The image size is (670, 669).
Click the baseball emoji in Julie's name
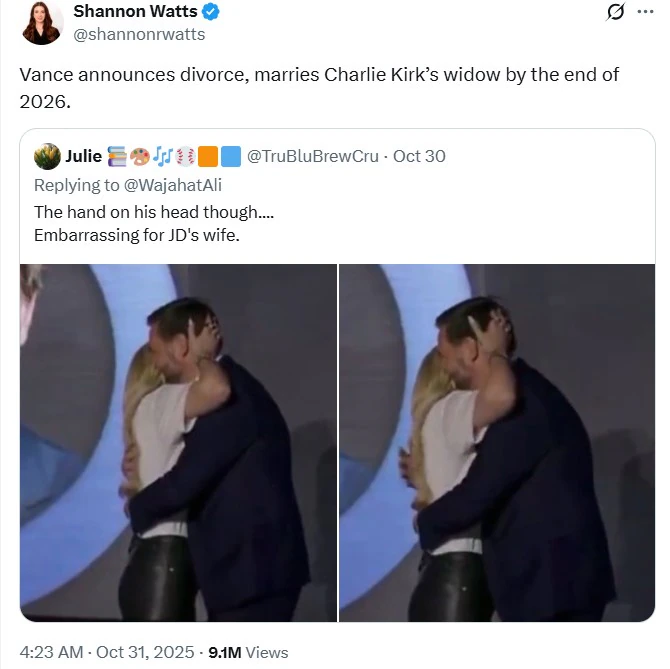click(x=185, y=157)
